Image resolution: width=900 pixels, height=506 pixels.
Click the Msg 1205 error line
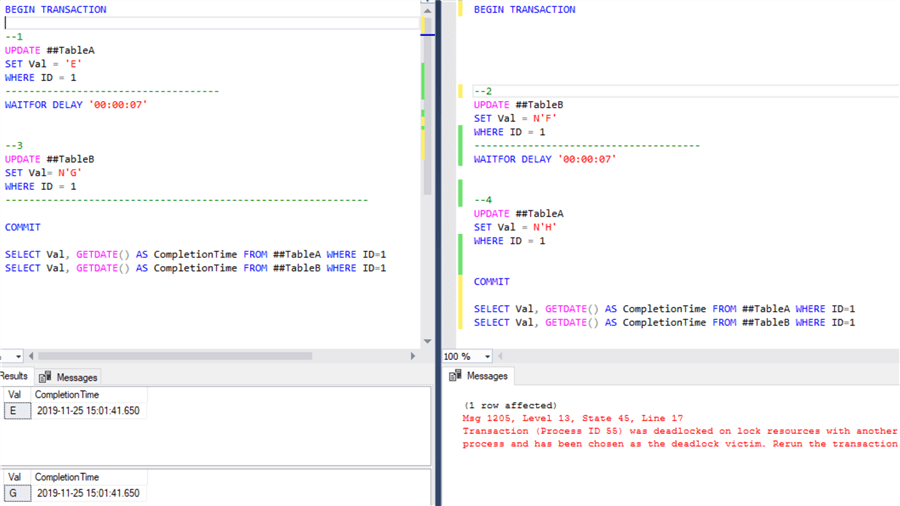coord(573,418)
